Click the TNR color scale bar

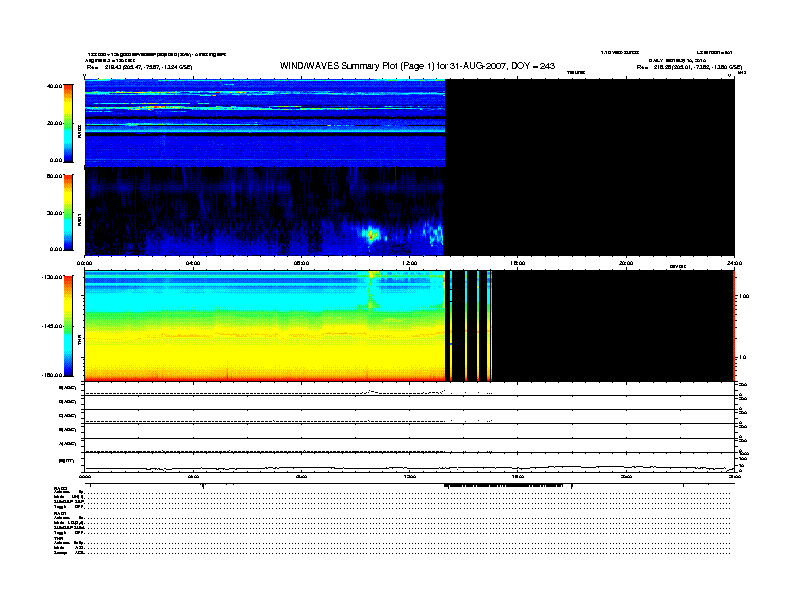tap(68, 326)
